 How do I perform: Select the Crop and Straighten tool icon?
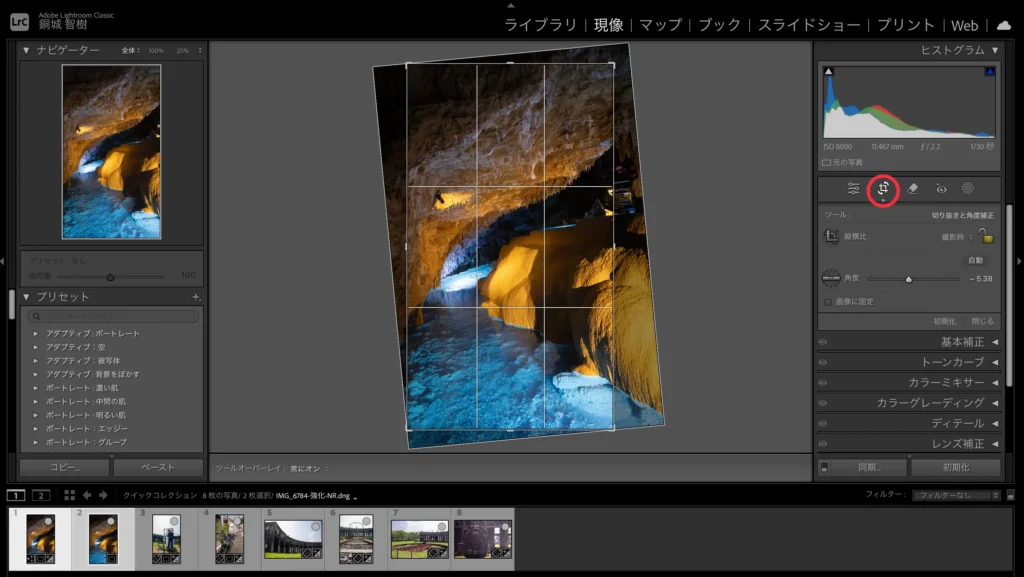tap(883, 188)
